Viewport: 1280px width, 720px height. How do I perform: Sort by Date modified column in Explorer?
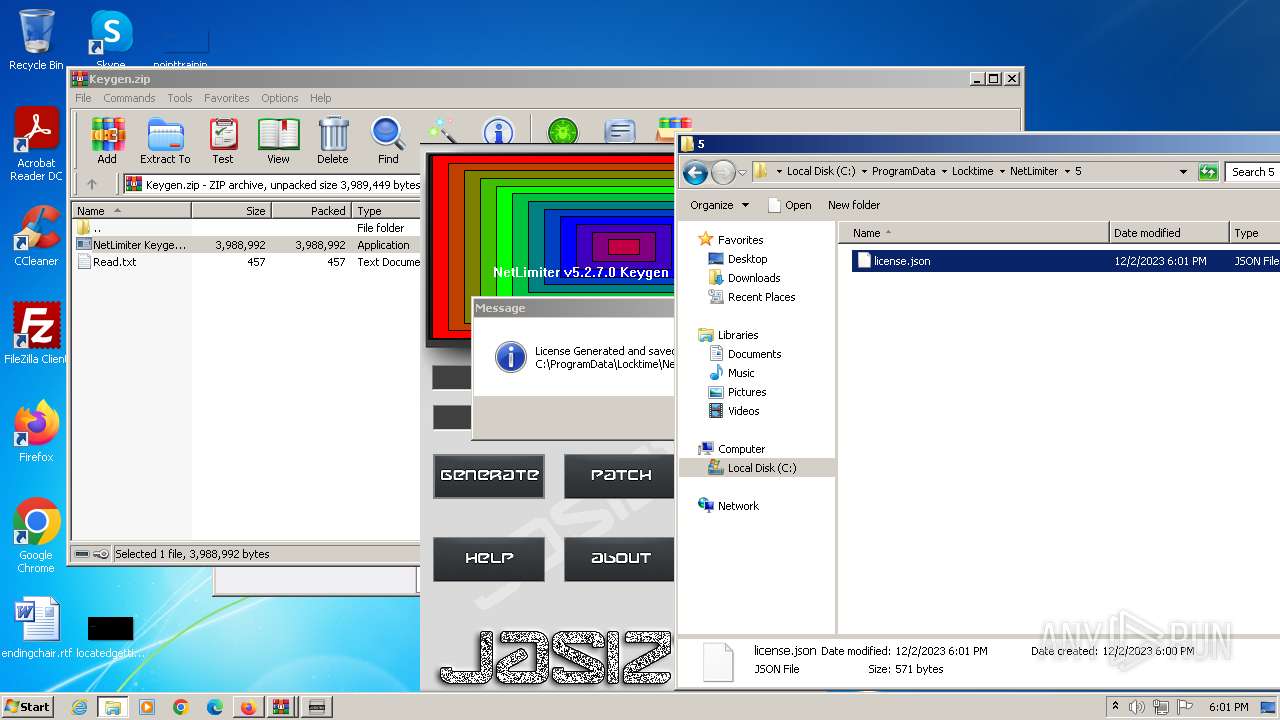click(1169, 233)
